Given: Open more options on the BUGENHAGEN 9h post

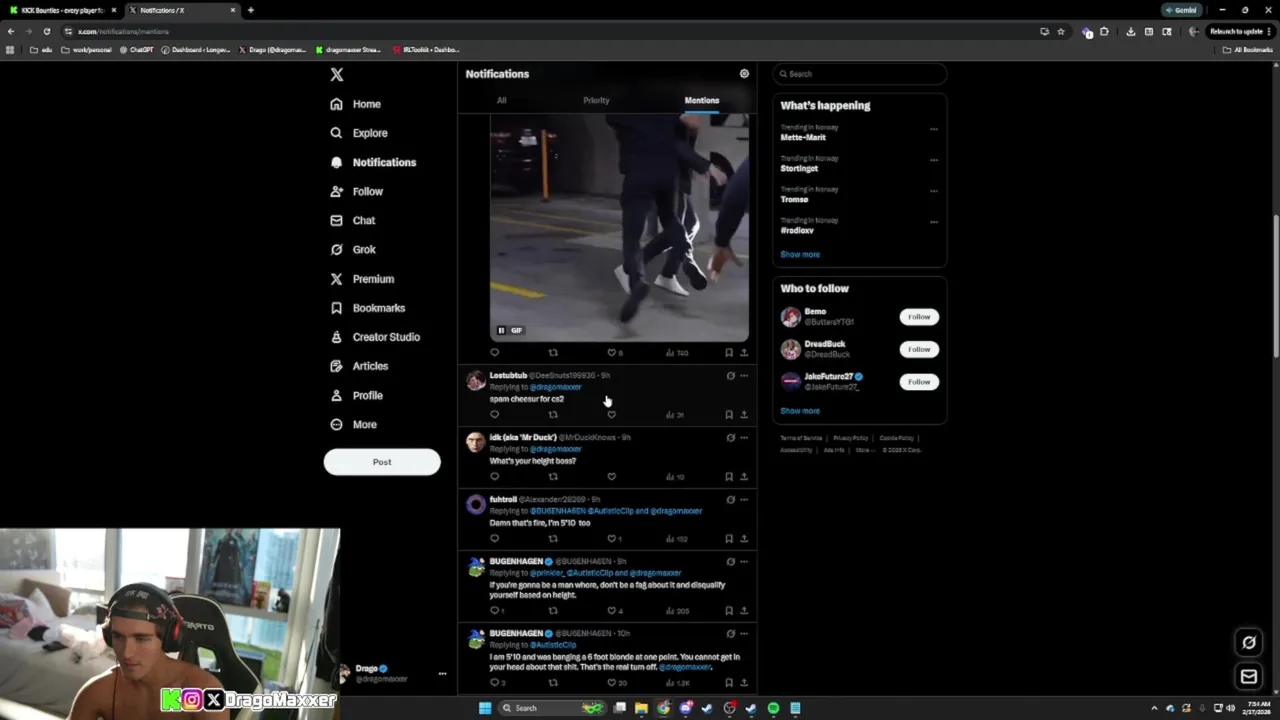Looking at the screenshot, I should coord(744,562).
